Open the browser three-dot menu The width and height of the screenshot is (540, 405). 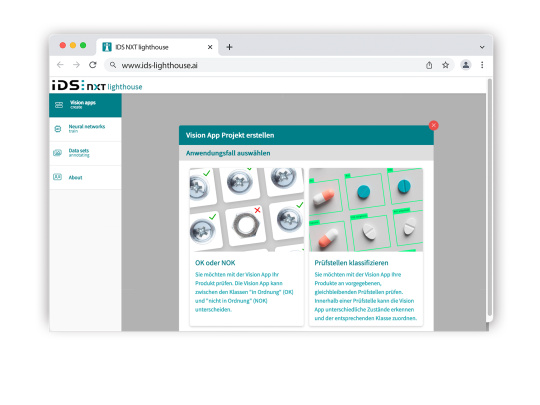pyautogui.click(x=482, y=65)
